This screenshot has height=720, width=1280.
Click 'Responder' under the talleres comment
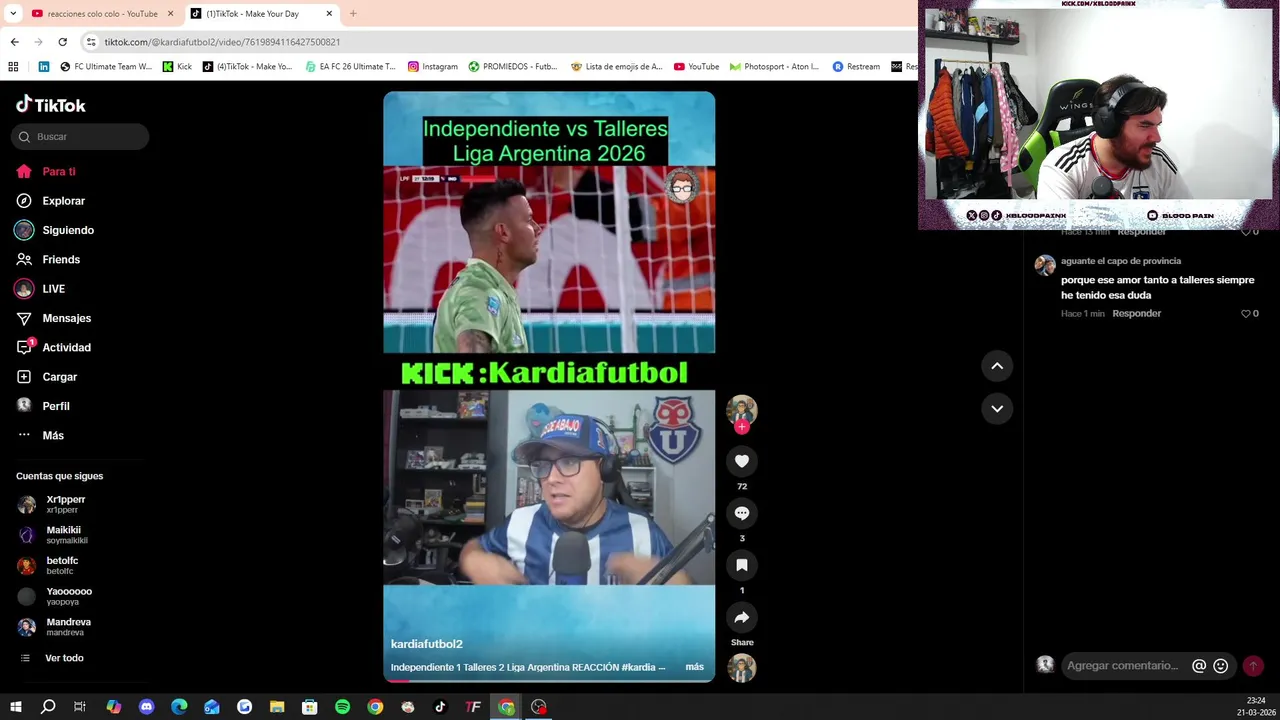click(1137, 314)
